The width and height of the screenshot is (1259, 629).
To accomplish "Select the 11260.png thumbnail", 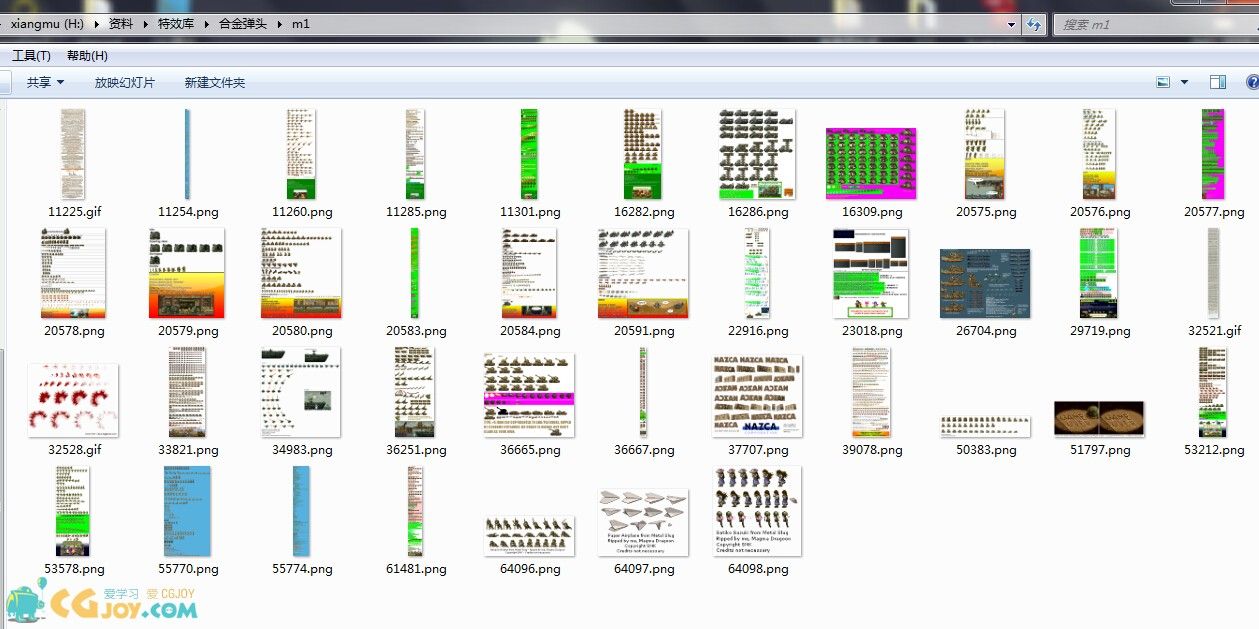I will coord(302,154).
